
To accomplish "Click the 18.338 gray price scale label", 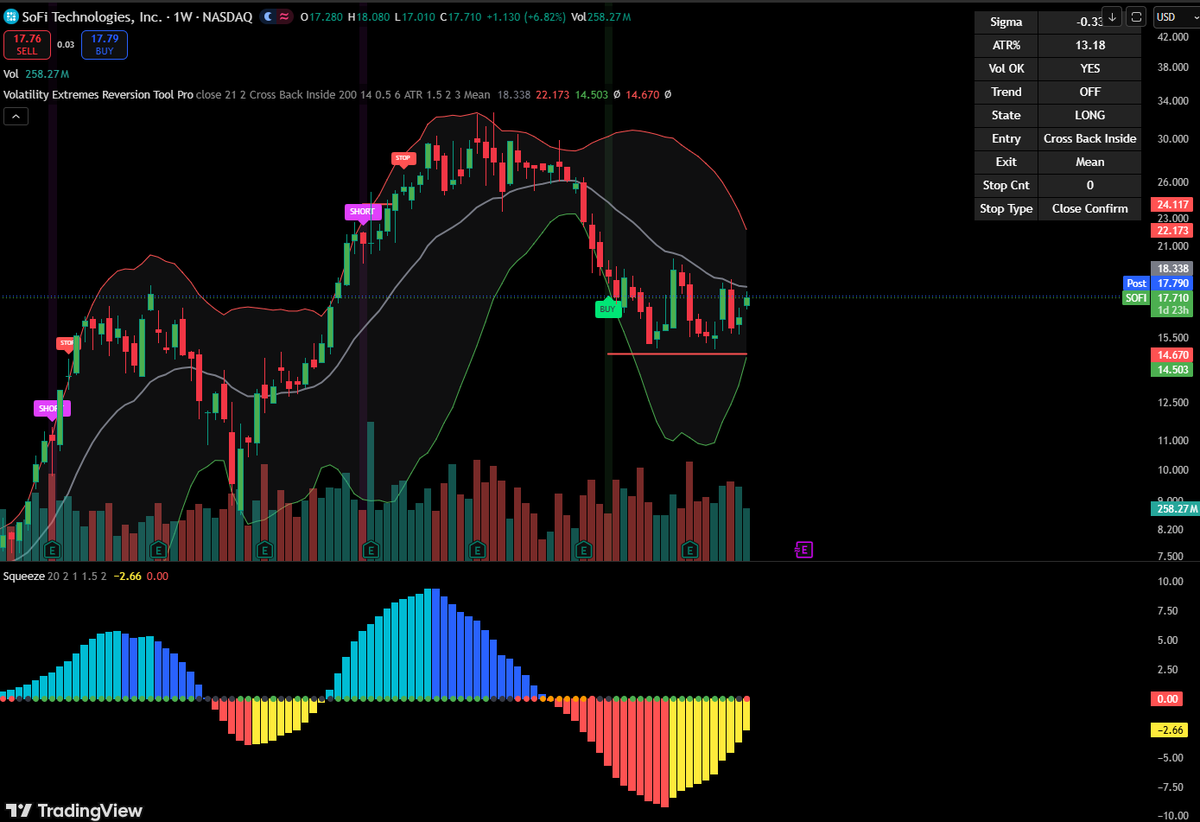I will [x=1172, y=269].
